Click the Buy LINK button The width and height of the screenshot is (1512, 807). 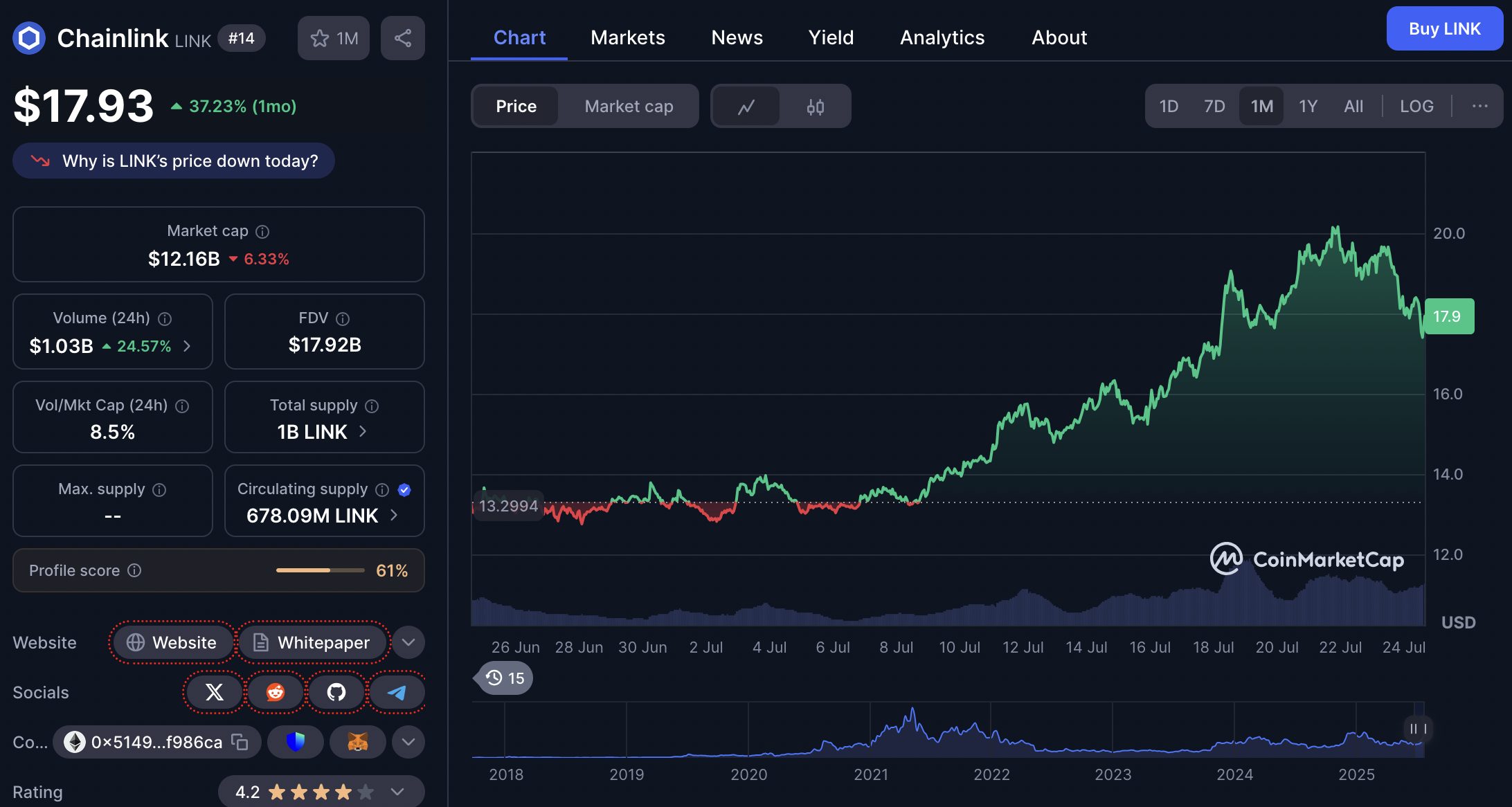coord(1445,29)
